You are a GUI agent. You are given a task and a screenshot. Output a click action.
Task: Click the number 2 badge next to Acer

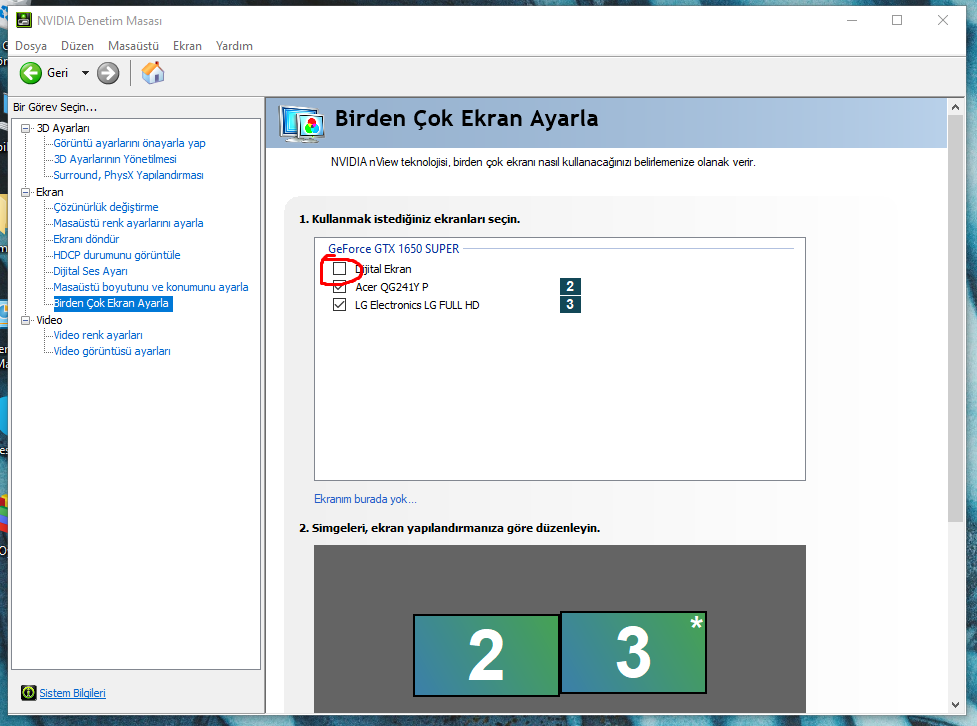570,286
